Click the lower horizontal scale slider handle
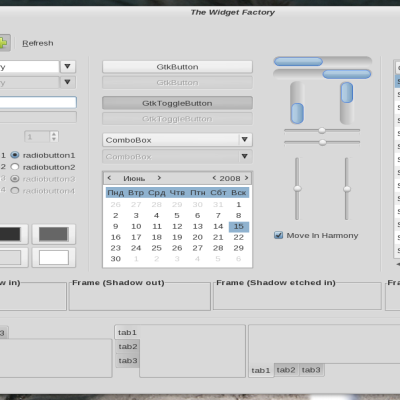Viewport: 400px width, 400px height. click(x=322, y=142)
